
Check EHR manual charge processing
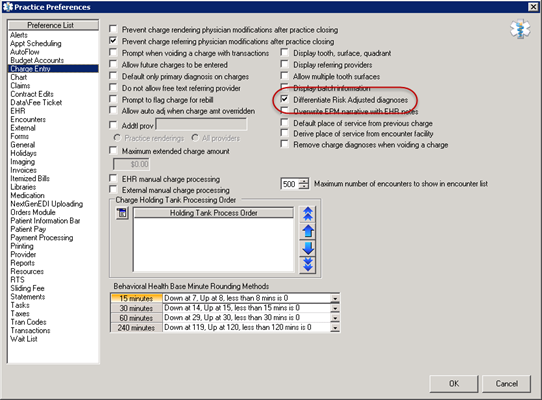(x=113, y=178)
